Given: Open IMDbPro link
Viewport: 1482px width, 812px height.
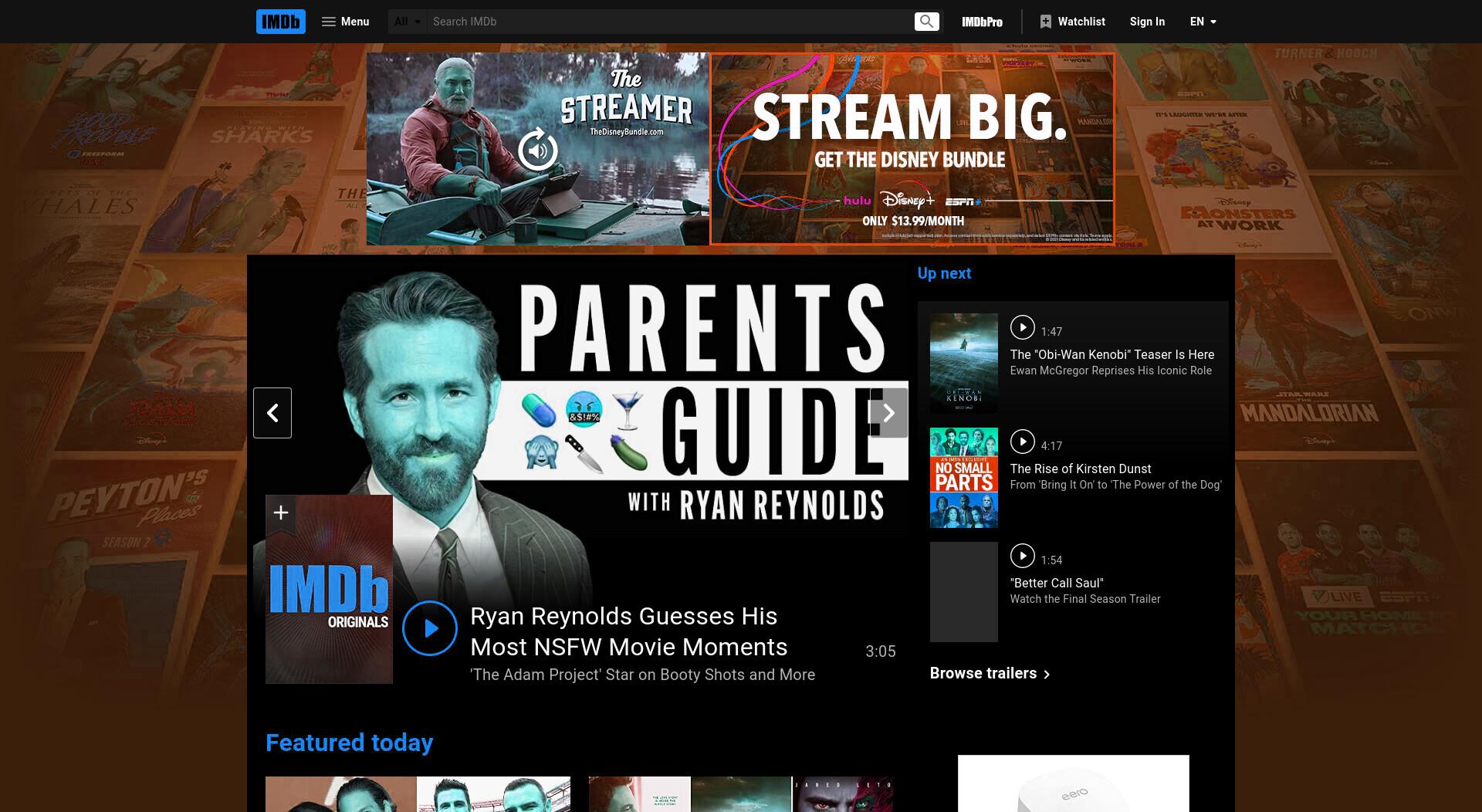Looking at the screenshot, I should tap(982, 22).
